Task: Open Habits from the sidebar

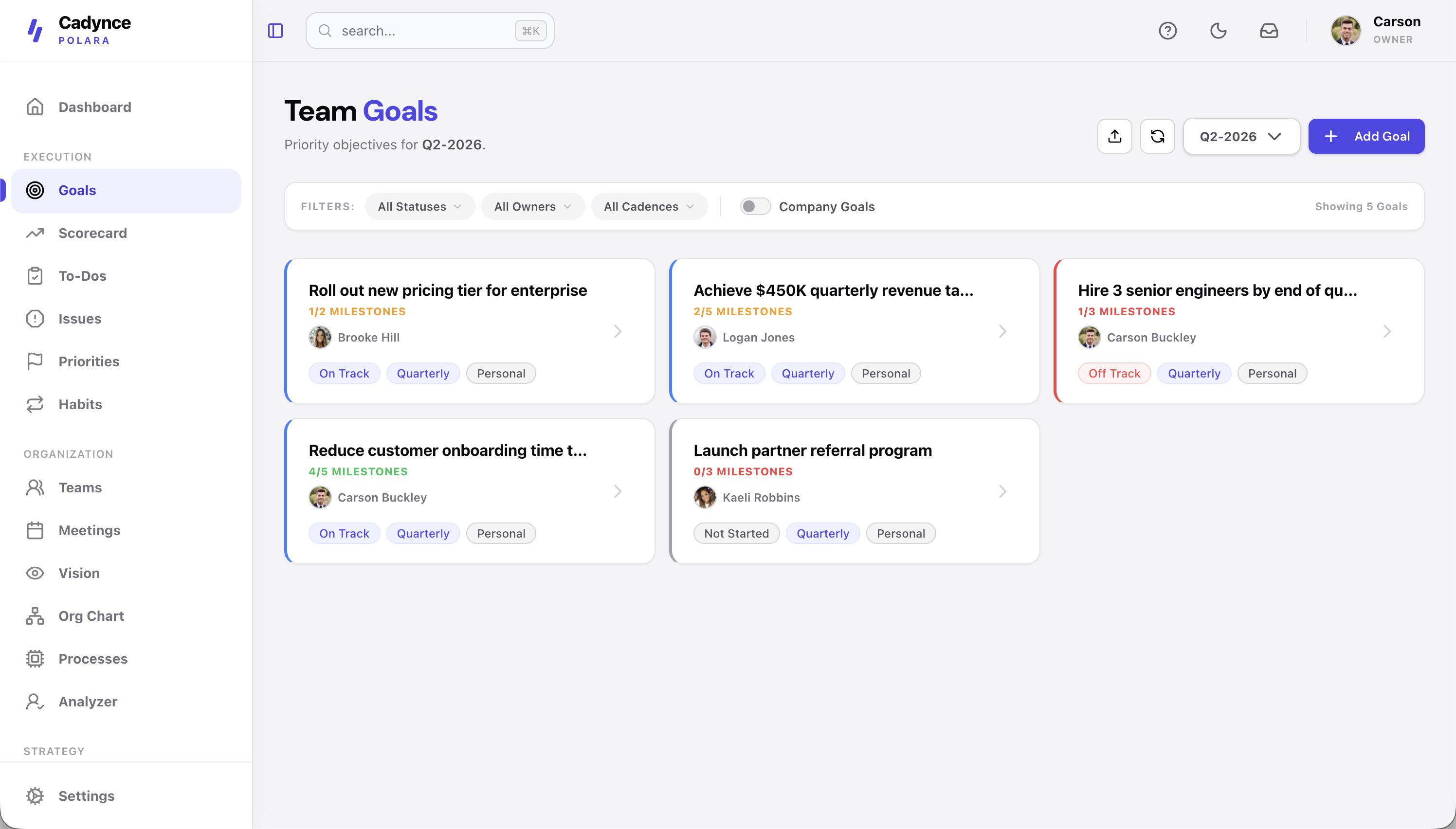Action: [x=126, y=404]
